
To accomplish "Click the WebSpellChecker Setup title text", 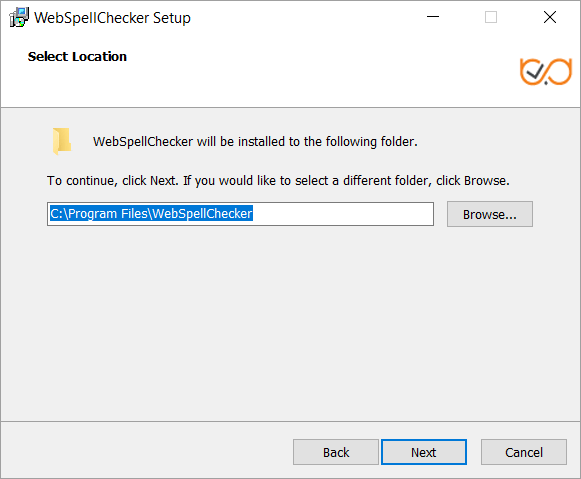I will pos(112,18).
